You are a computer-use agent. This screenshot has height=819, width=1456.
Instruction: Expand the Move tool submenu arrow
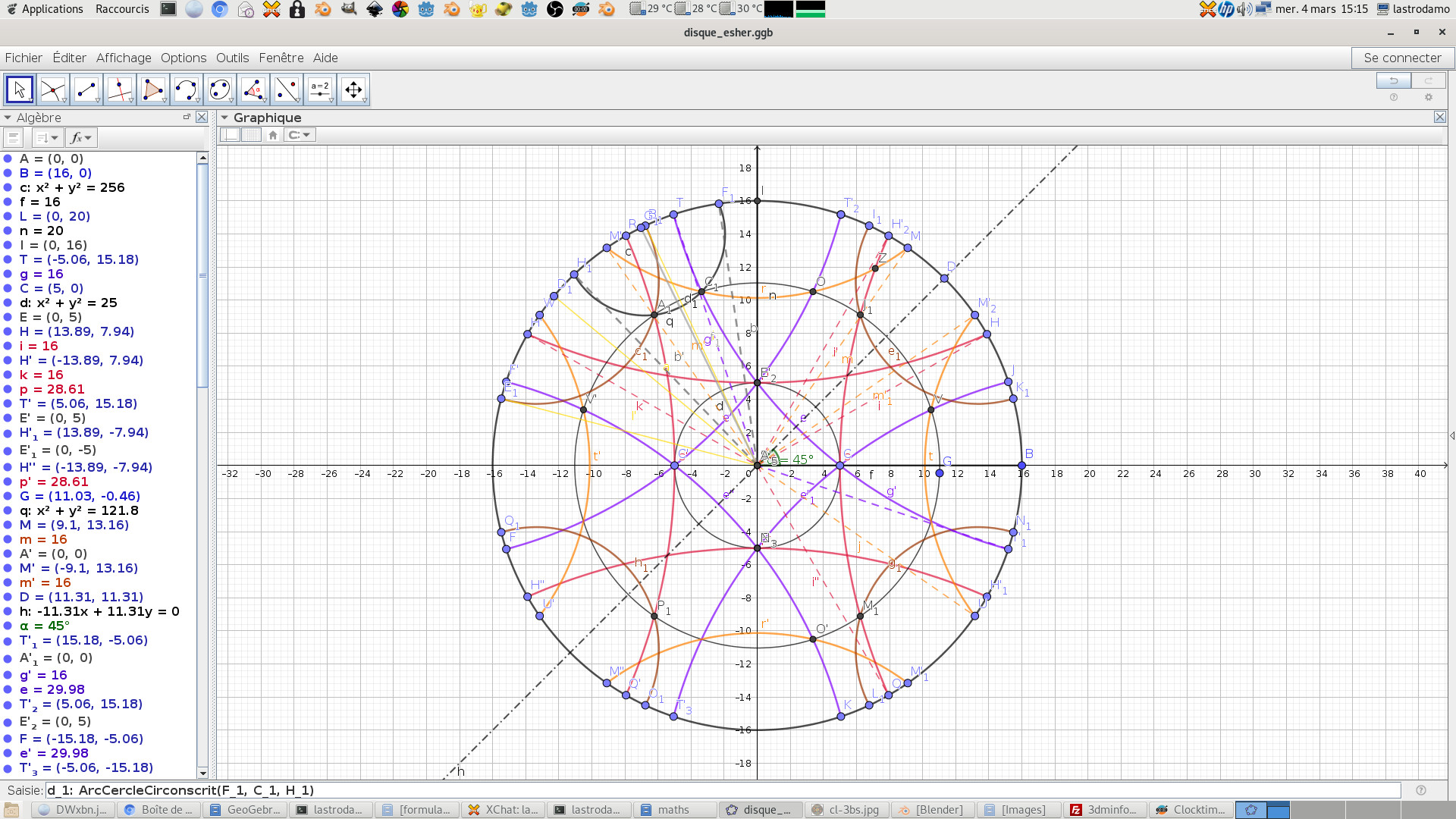coord(31,101)
